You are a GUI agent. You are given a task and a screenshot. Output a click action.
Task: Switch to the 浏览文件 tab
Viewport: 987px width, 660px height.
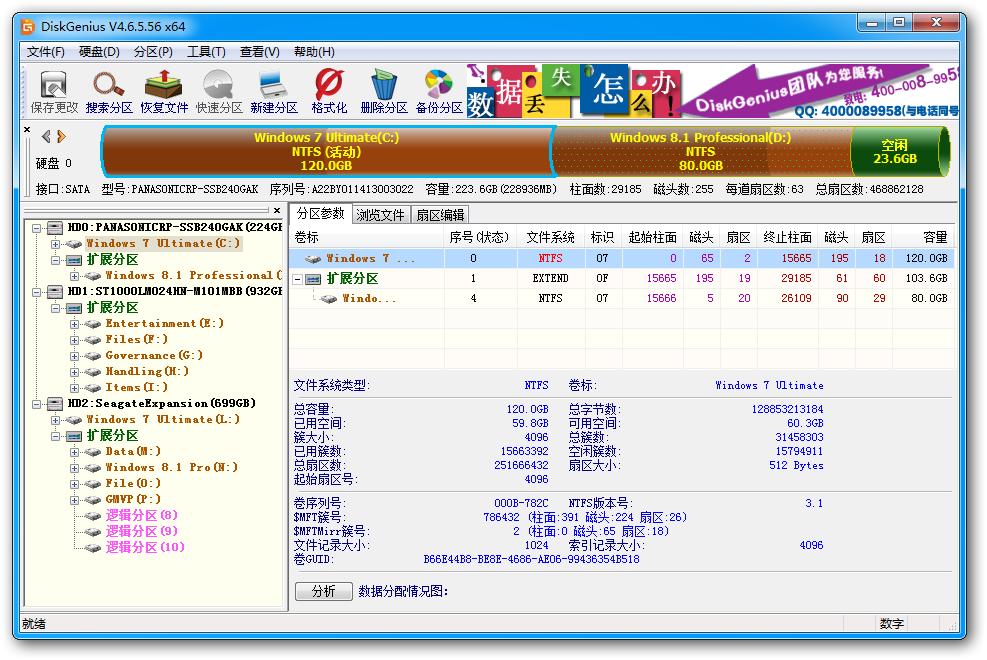380,214
